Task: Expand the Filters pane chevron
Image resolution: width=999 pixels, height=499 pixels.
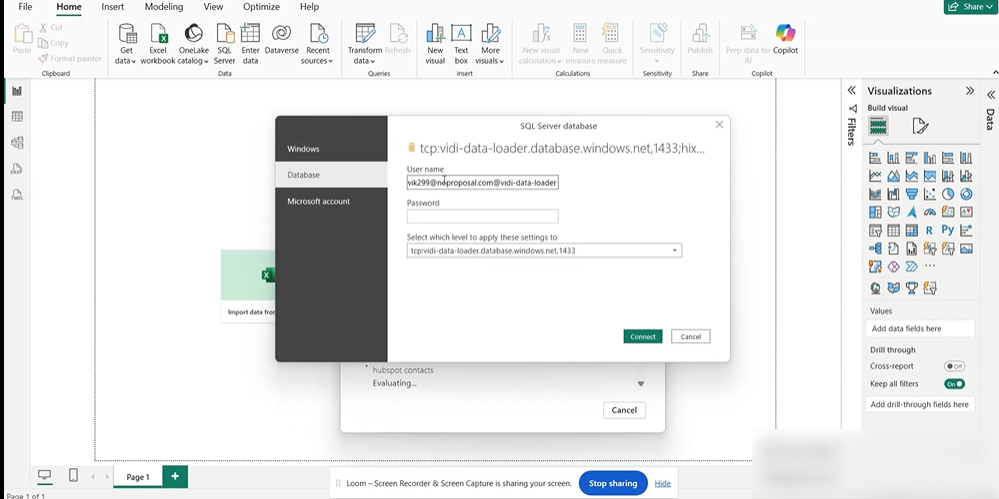Action: tap(852, 91)
